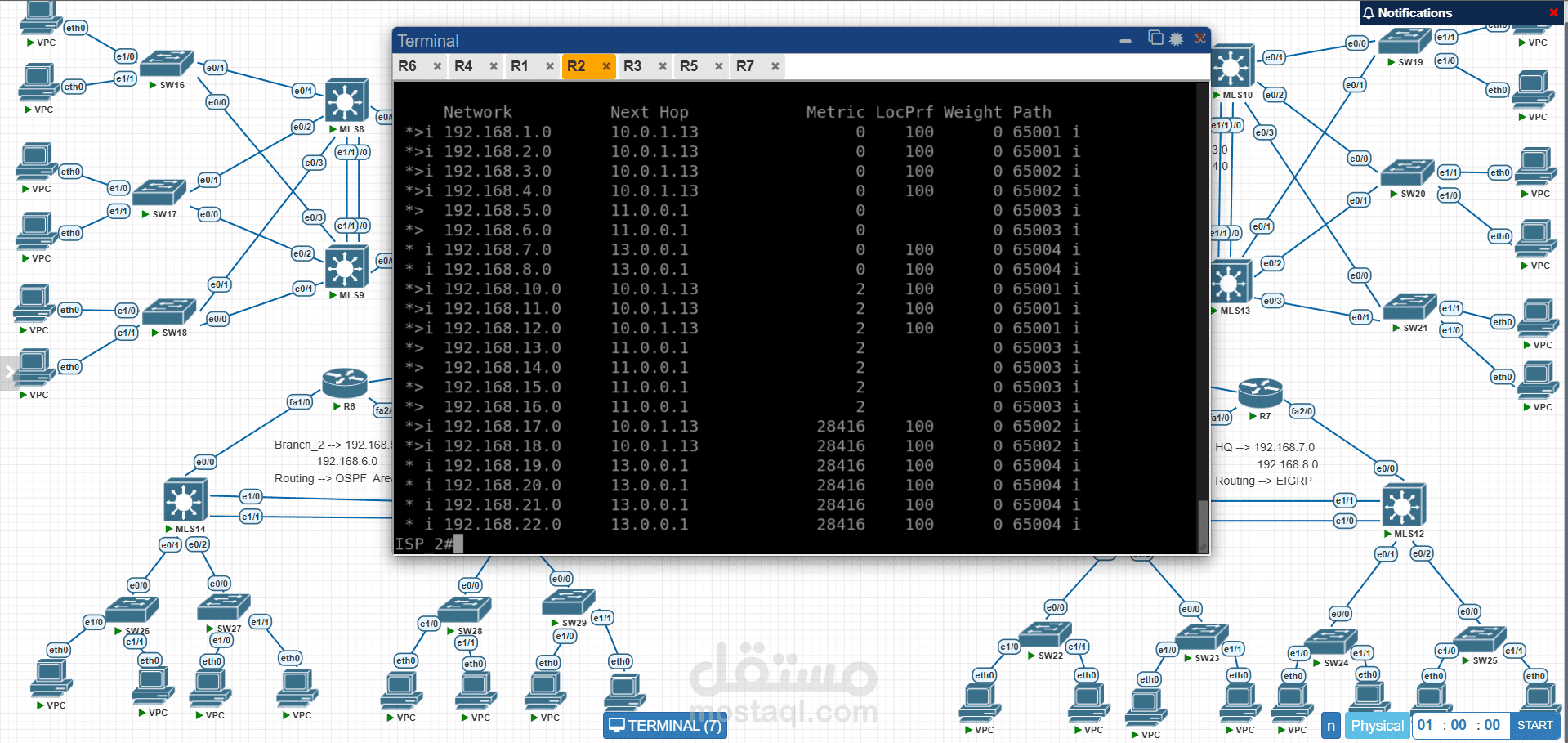Close the R6 tab with its x
1568x743 pixels.
point(437,66)
